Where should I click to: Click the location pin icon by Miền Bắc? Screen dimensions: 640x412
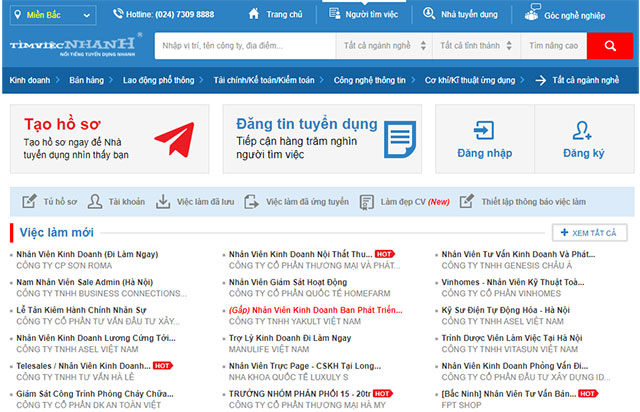pos(18,15)
